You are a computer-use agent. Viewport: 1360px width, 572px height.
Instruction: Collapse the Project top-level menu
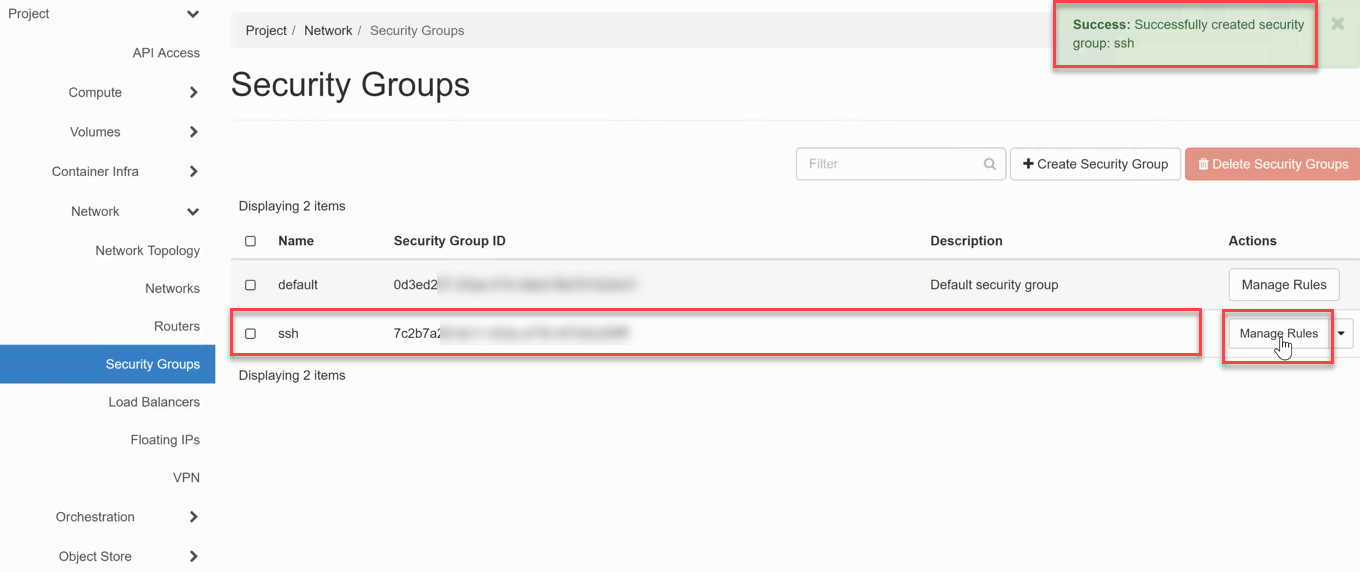(x=193, y=14)
